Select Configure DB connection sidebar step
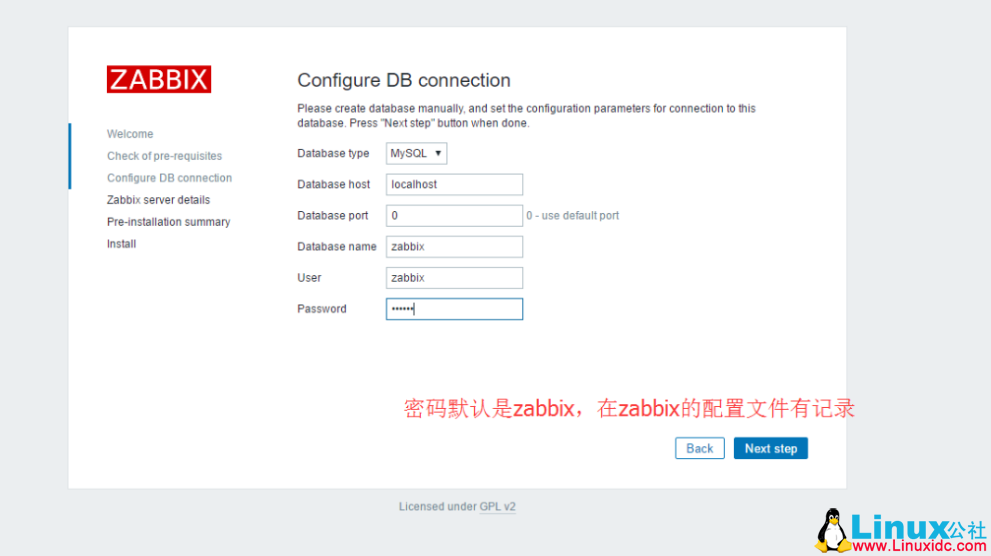Image resolution: width=991 pixels, height=556 pixels. [169, 178]
